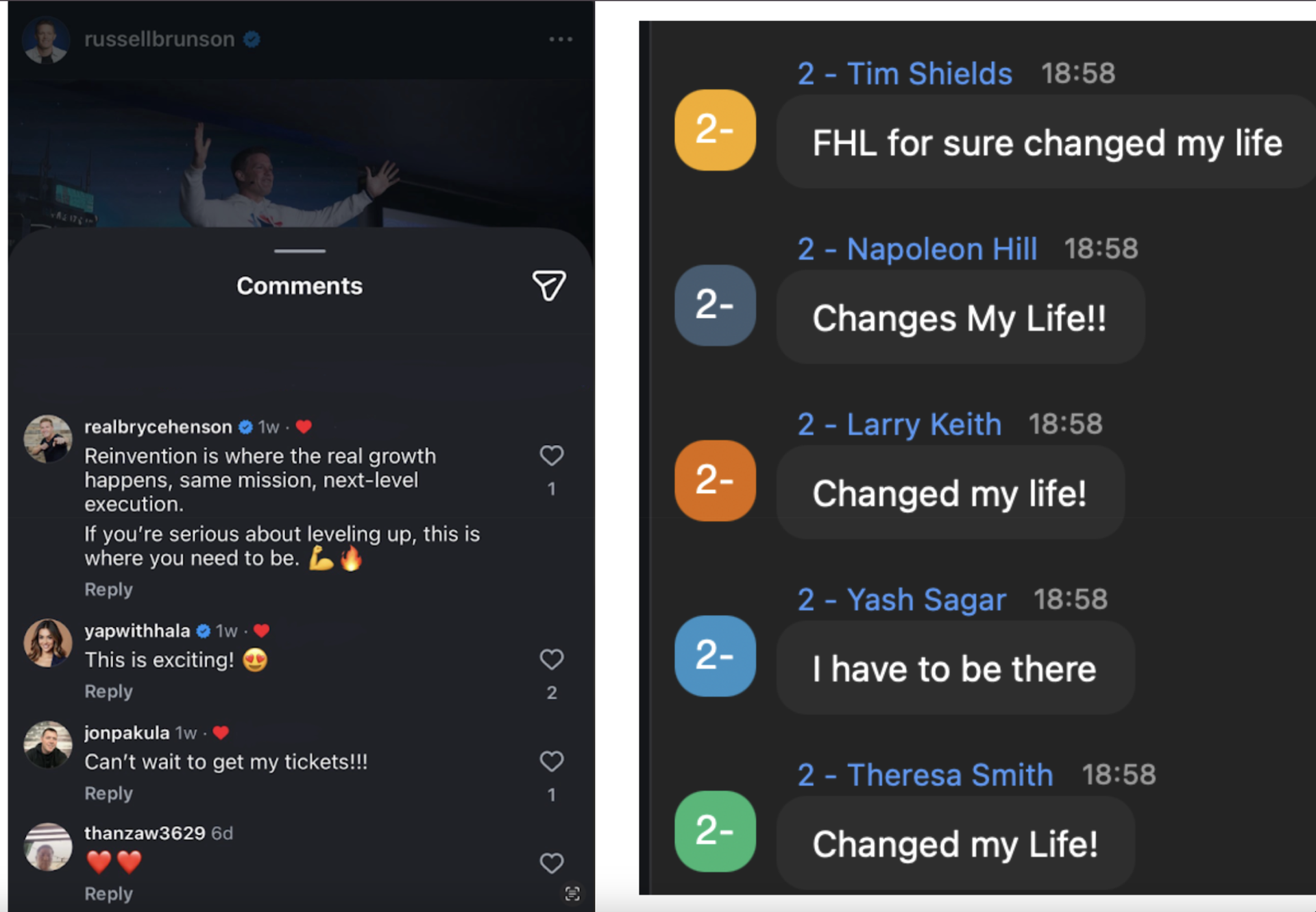The height and width of the screenshot is (912, 1316).
Task: Like realbrycehenson's comment with the heart
Action: (551, 455)
